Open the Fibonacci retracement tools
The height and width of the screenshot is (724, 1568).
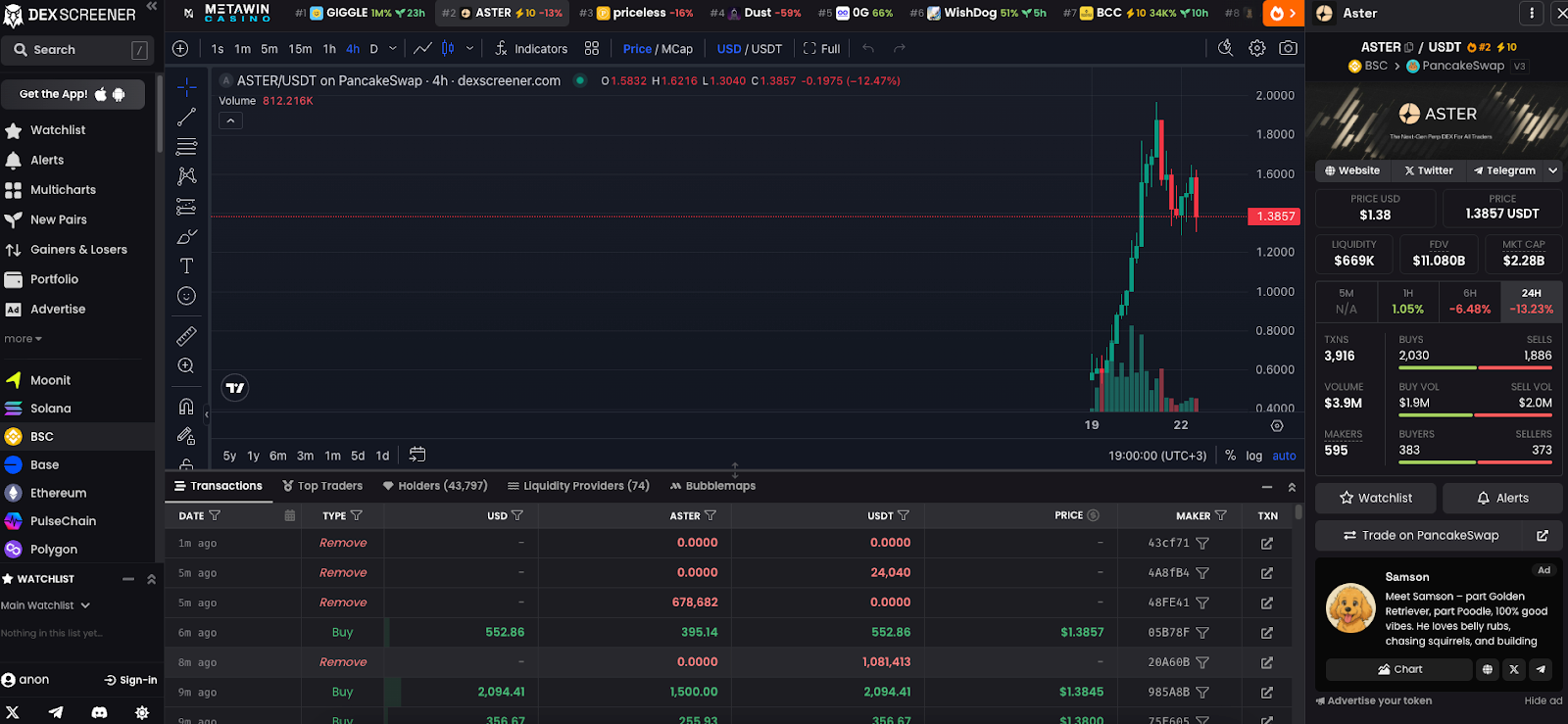tap(186, 147)
